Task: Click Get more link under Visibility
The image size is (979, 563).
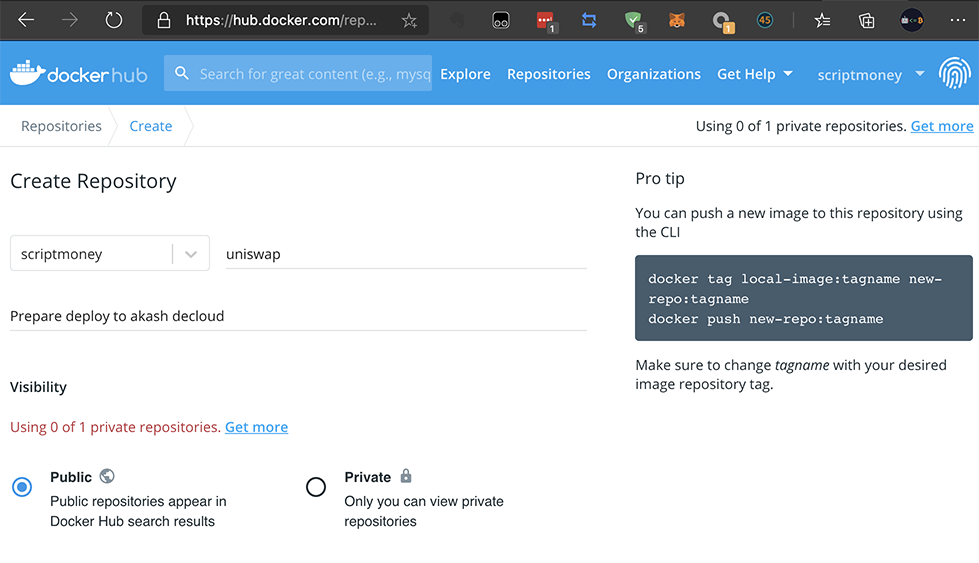Action: [x=257, y=427]
